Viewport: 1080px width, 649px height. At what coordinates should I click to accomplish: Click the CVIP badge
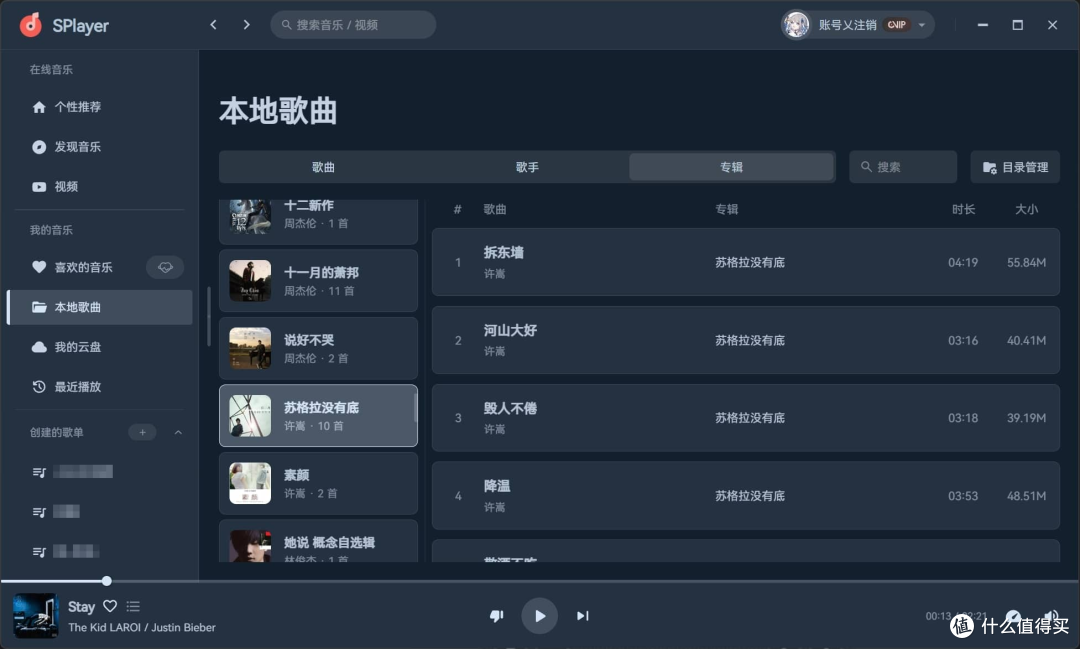click(x=897, y=25)
